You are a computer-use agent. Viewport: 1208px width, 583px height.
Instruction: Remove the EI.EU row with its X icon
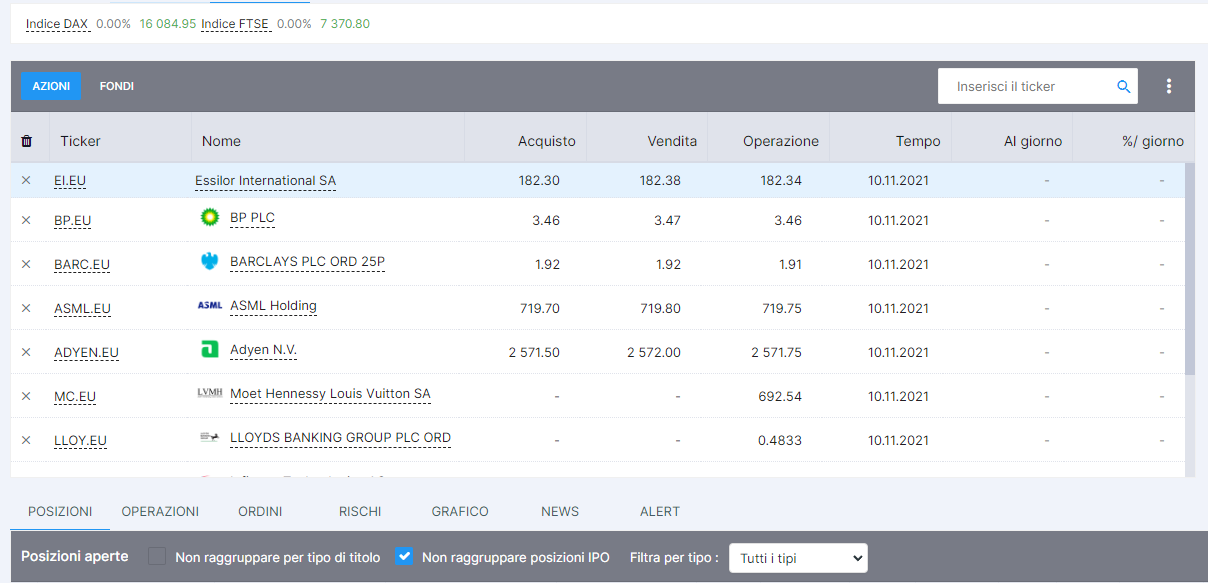click(x=26, y=181)
